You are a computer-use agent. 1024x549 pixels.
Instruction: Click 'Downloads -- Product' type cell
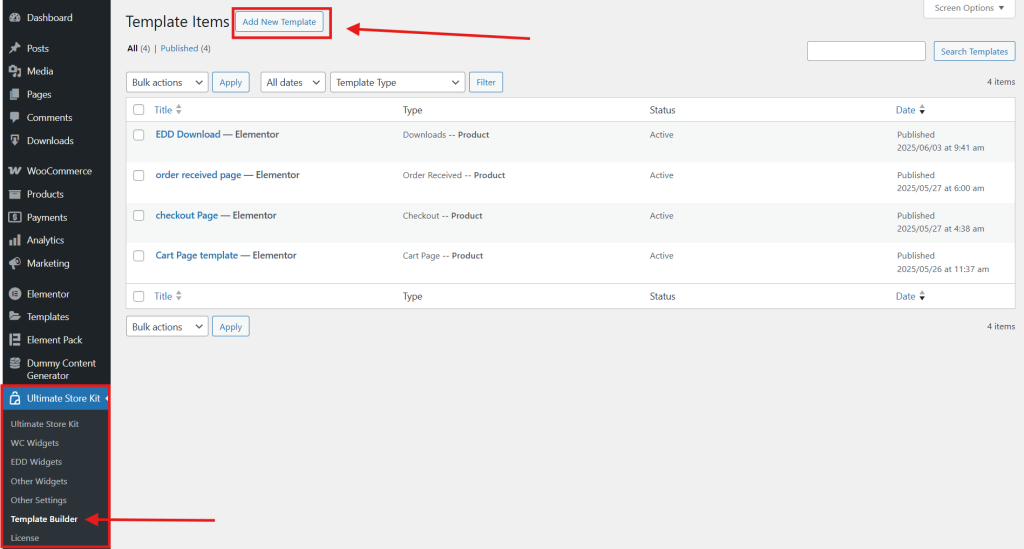[x=446, y=134]
